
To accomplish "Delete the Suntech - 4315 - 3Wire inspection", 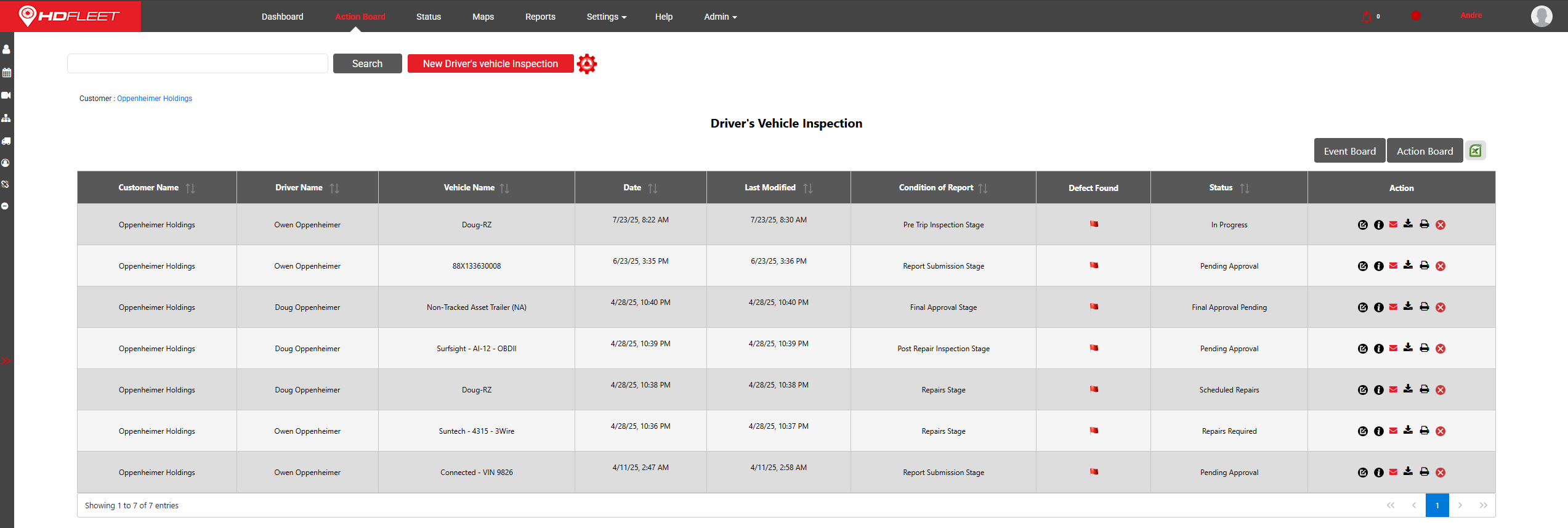I will [x=1441, y=431].
